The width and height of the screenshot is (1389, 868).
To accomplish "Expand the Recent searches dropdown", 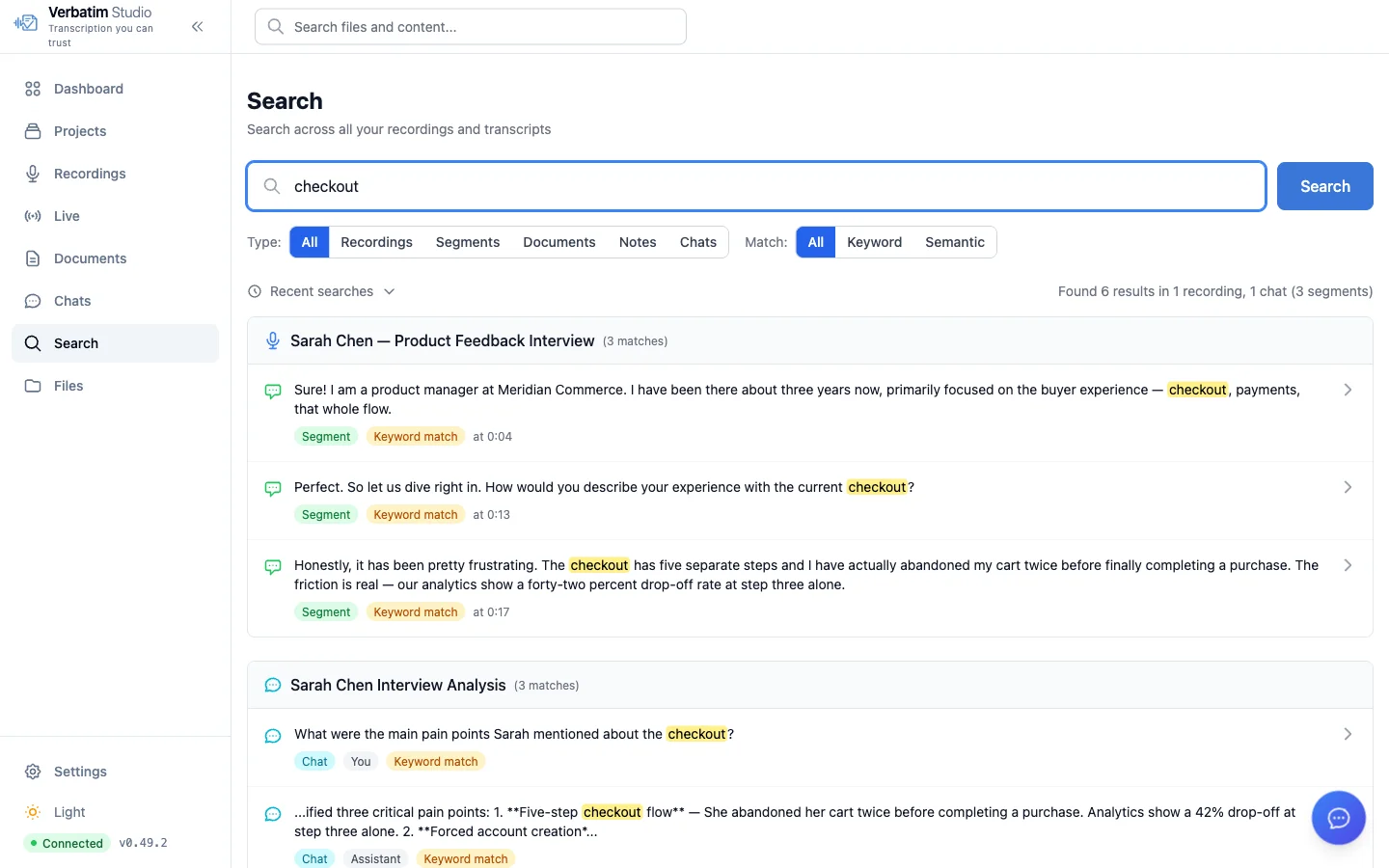I will [321, 290].
